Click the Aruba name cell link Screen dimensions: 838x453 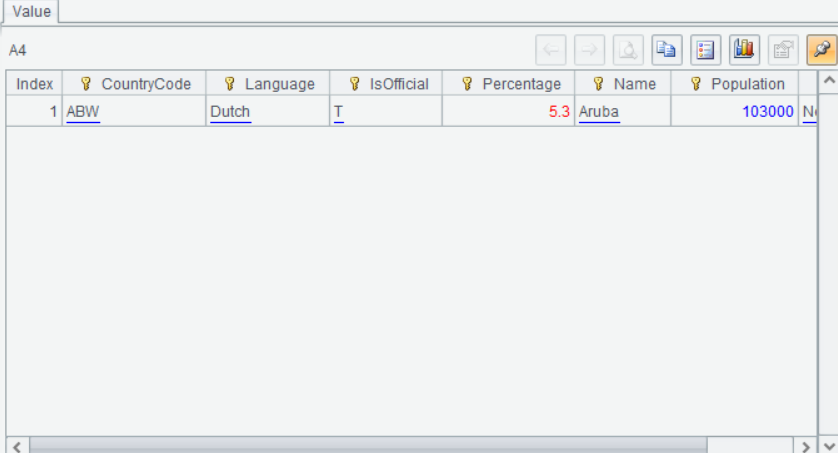(x=599, y=112)
